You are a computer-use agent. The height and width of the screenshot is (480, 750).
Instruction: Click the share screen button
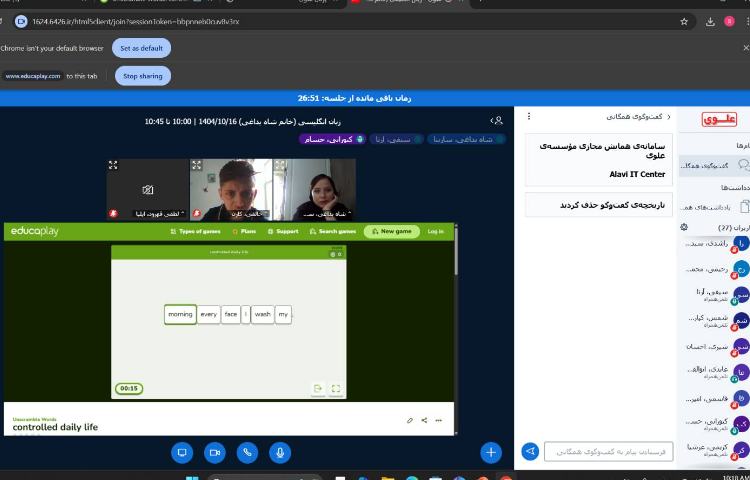tap(182, 452)
